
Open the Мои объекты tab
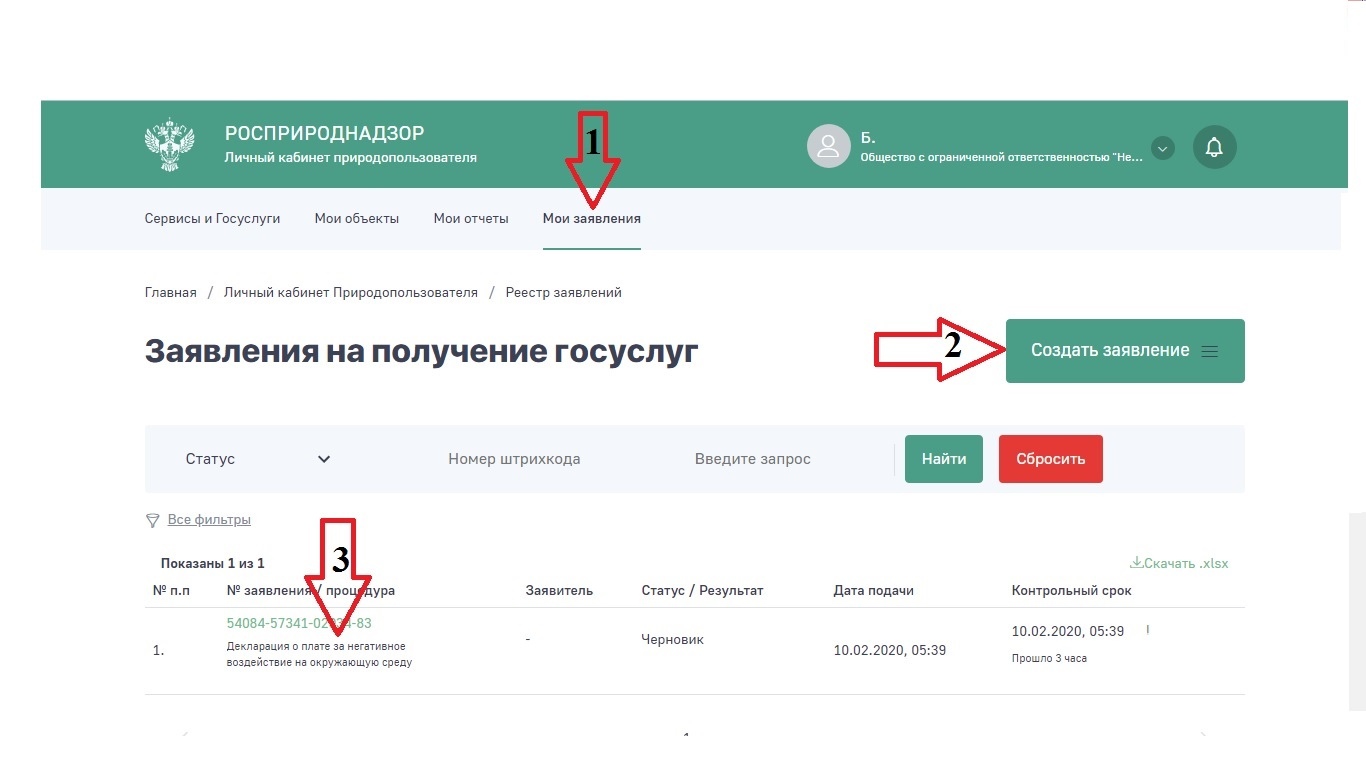click(x=356, y=218)
